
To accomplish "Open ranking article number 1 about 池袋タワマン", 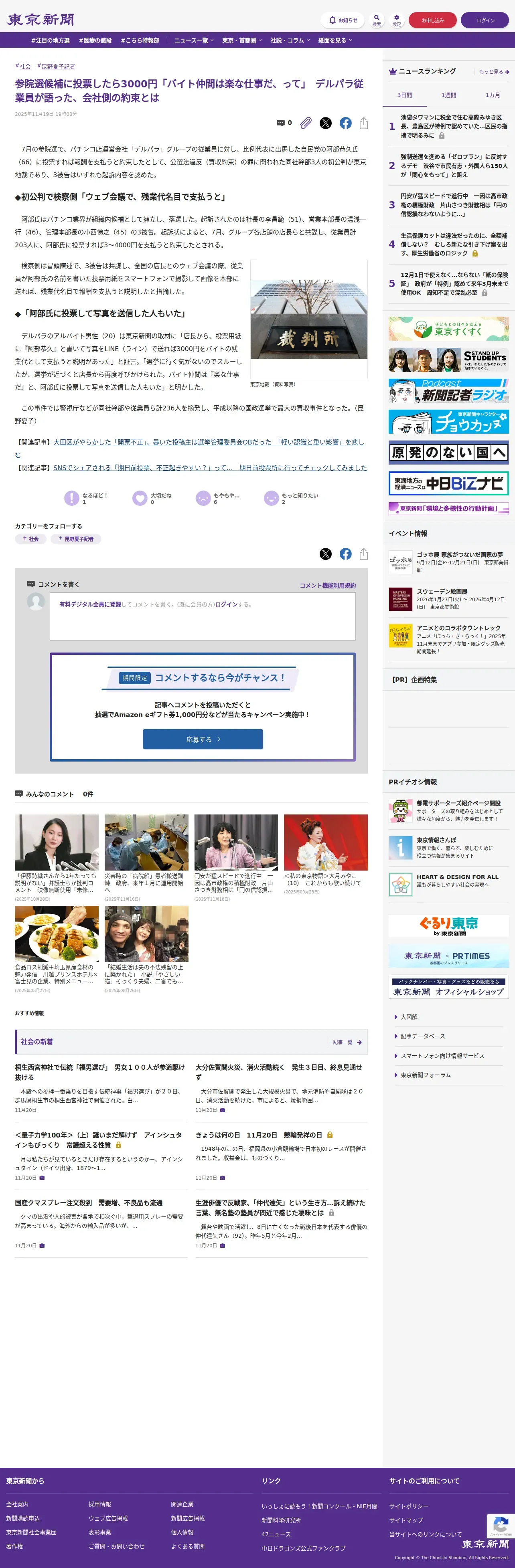I will point(454,126).
